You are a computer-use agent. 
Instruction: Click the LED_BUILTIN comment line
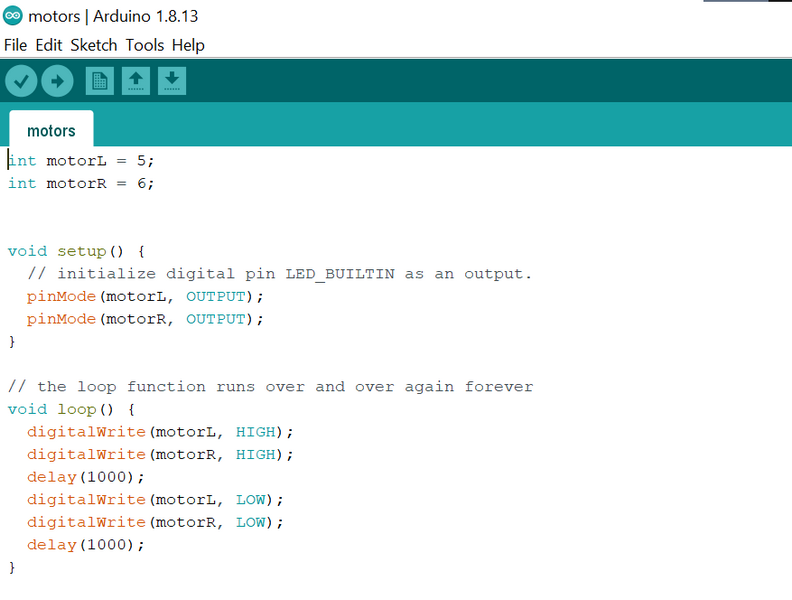pyautogui.click(x=280, y=274)
